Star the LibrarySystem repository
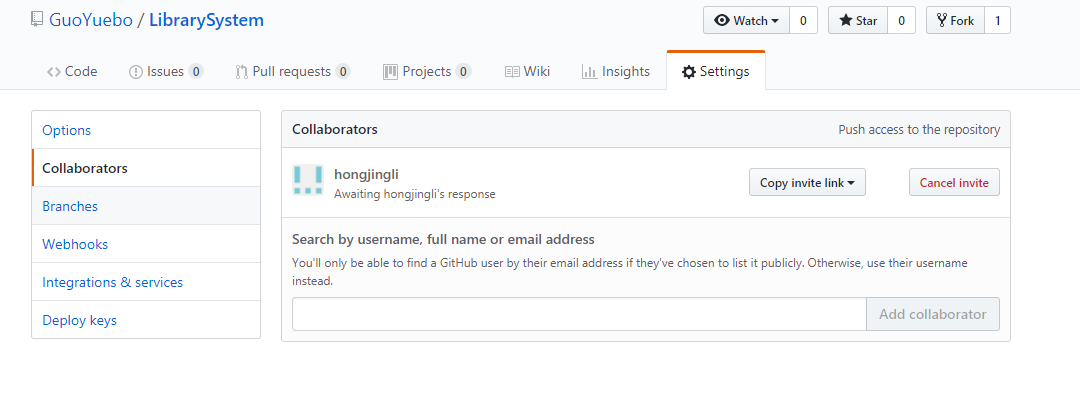Image resolution: width=1080 pixels, height=396 pixels. tap(858, 21)
